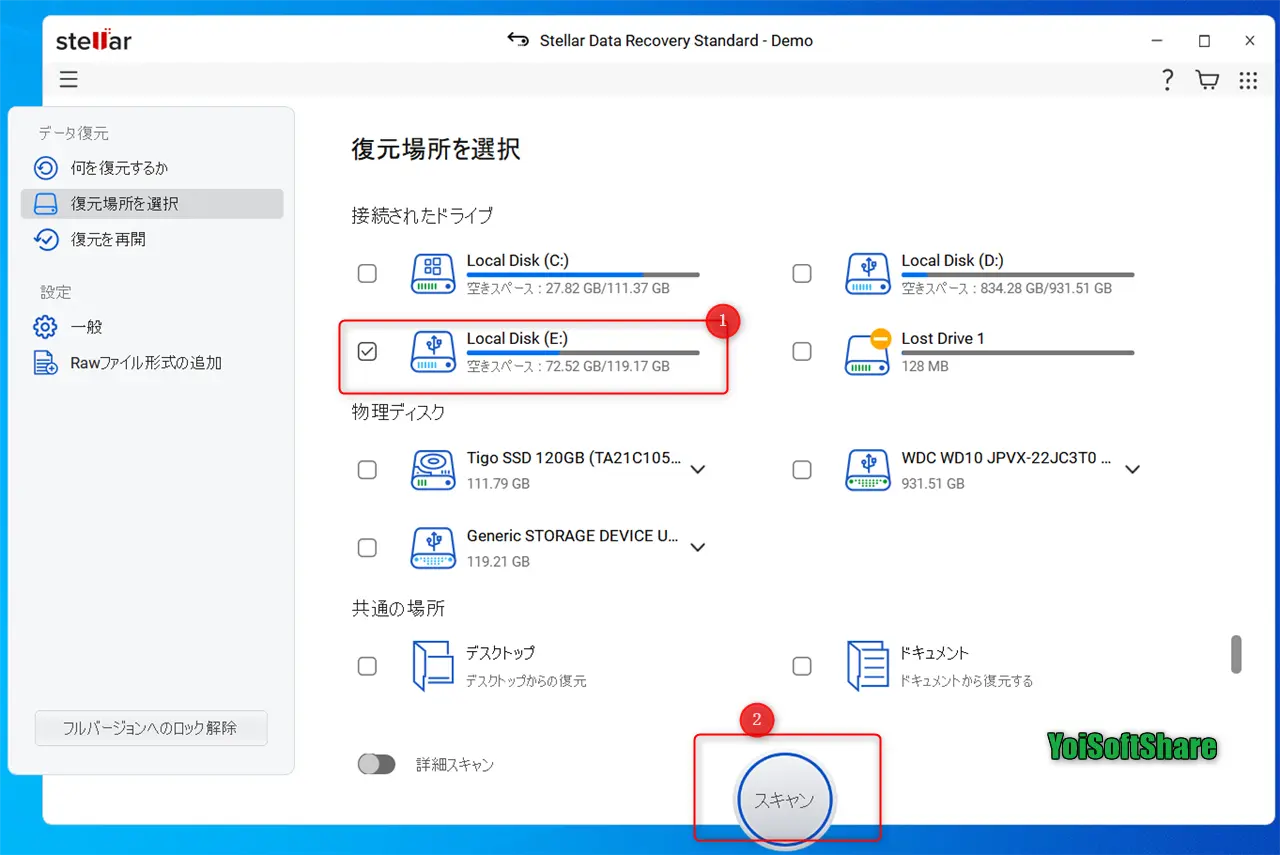Click 空きスペース : 27.82 GB/111.37 GB text
This screenshot has height=855, width=1280.
click(x=568, y=288)
